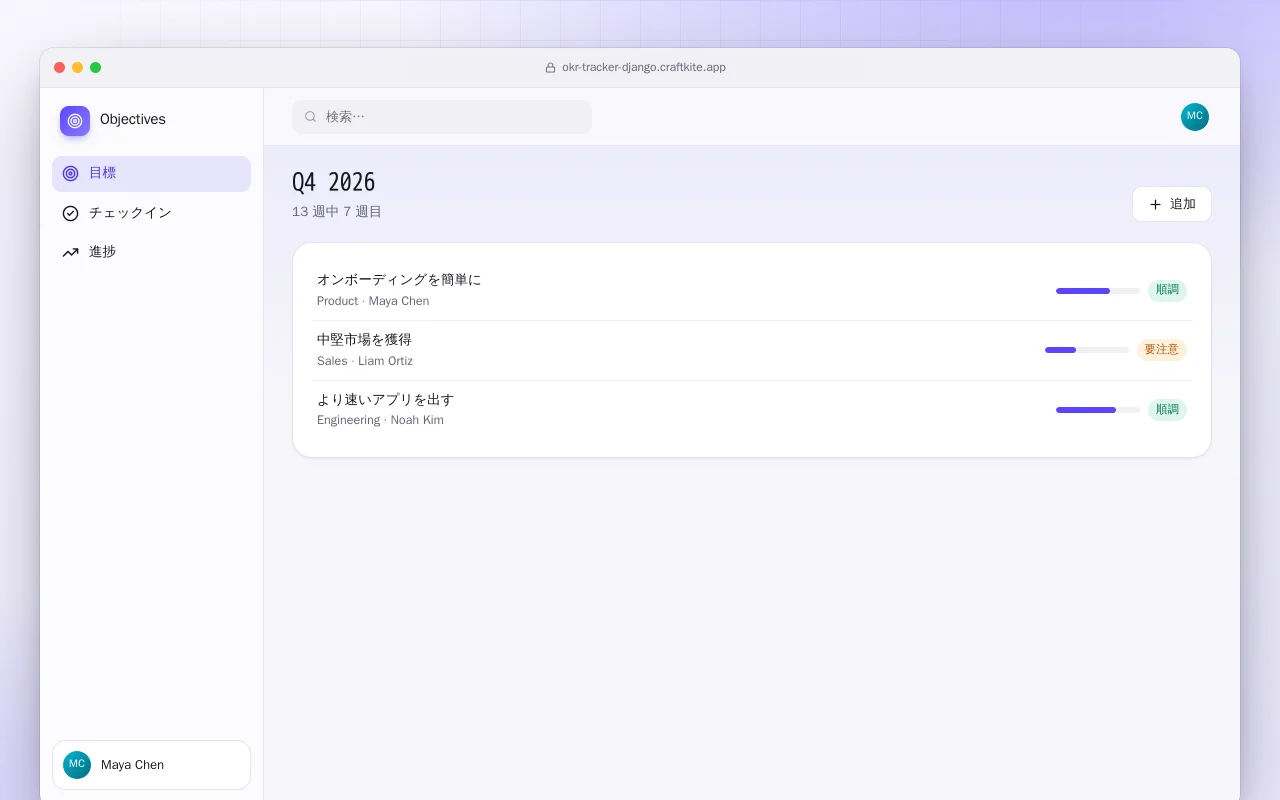The height and width of the screenshot is (800, 1280).
Task: Open the objective オンボーディングを簡単に
Action: (752, 290)
